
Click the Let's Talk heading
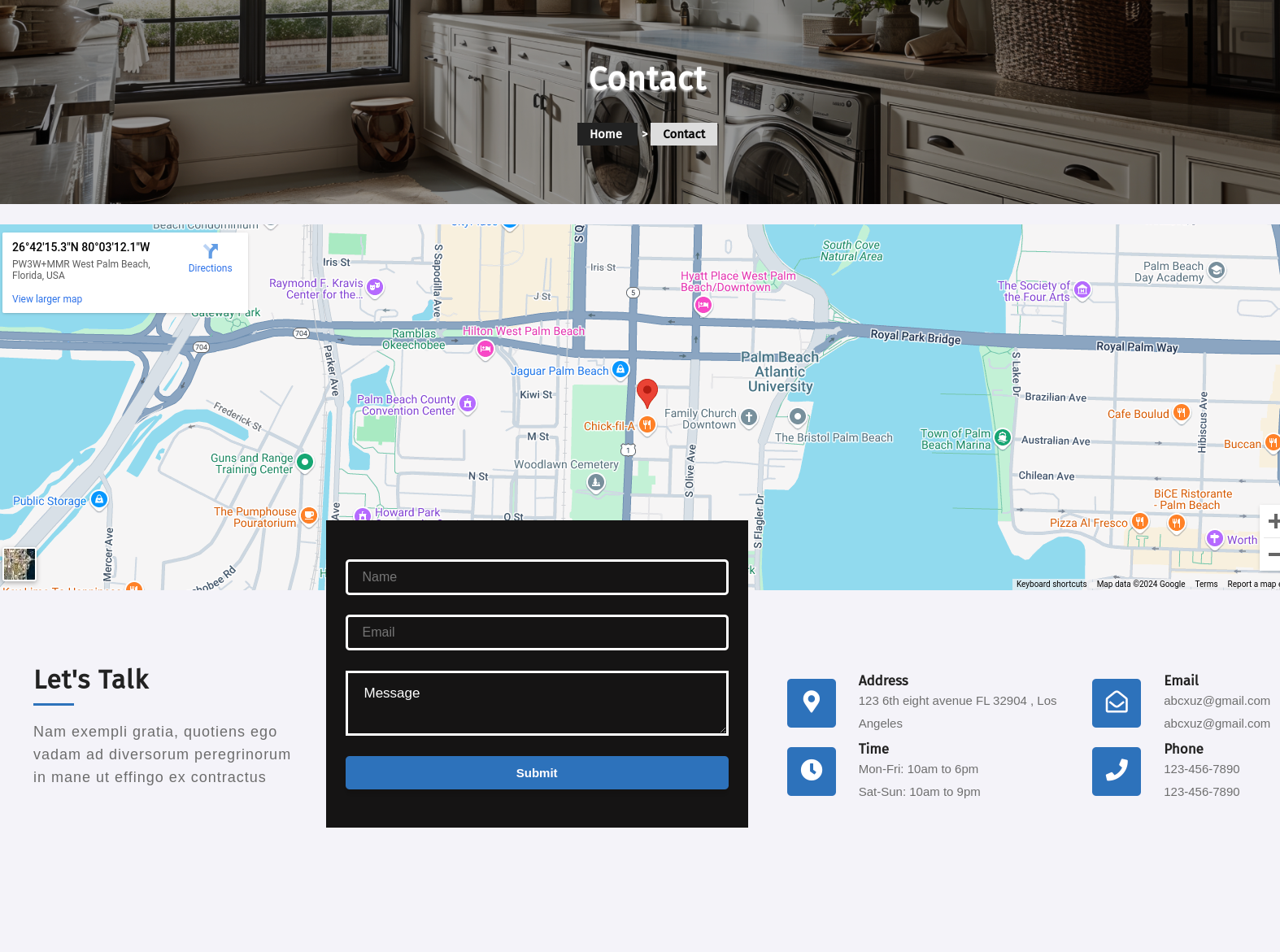click(x=92, y=680)
